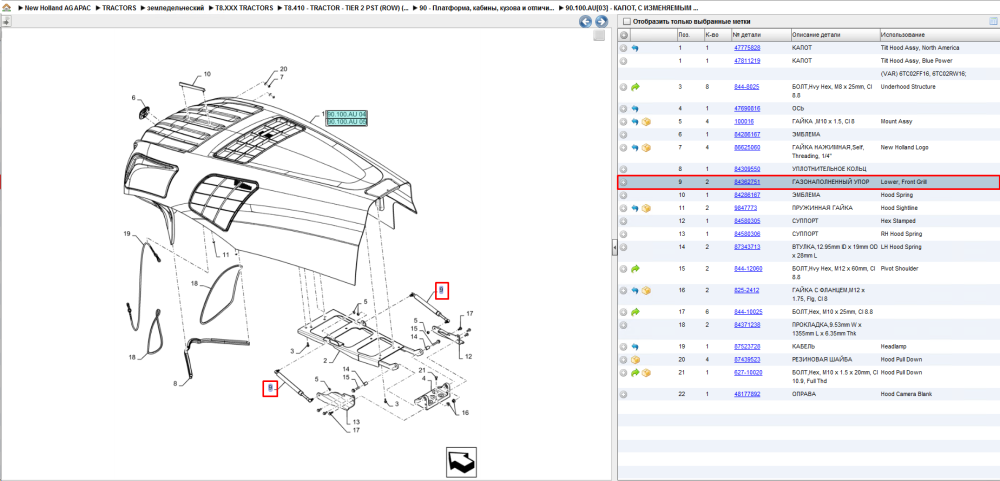
Task: Open 'T8.410 - TRACTOR - TIER 2 PST' breadcrumb
Action: [x=346, y=8]
